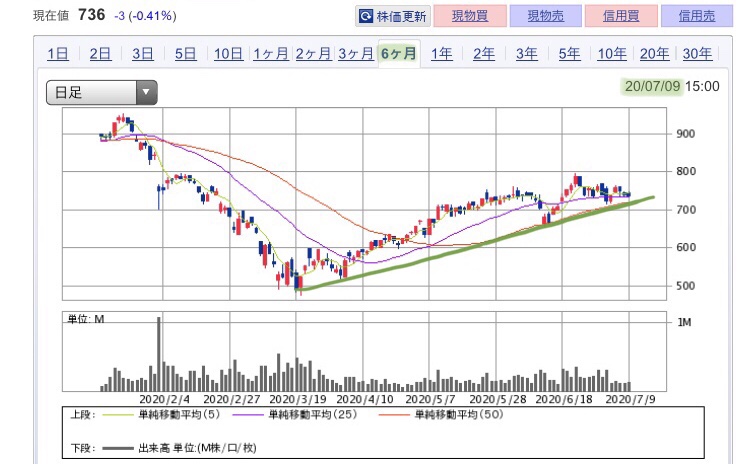Select the 30年 period tab
Viewport: 739px width, 464px height.
coord(697,54)
